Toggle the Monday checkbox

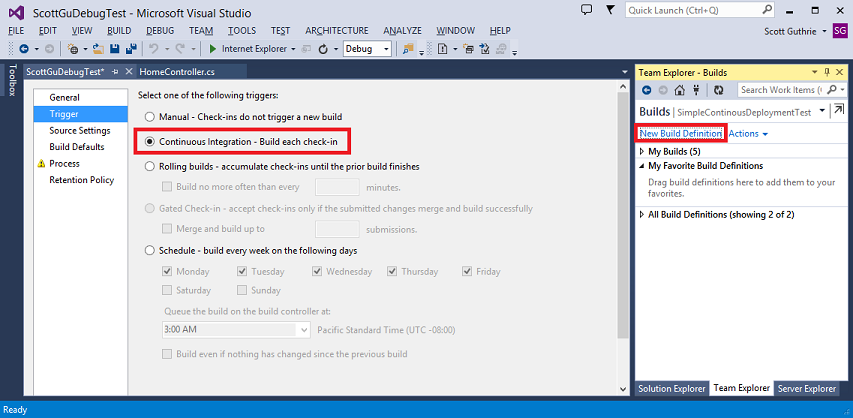pyautogui.click(x=167, y=271)
